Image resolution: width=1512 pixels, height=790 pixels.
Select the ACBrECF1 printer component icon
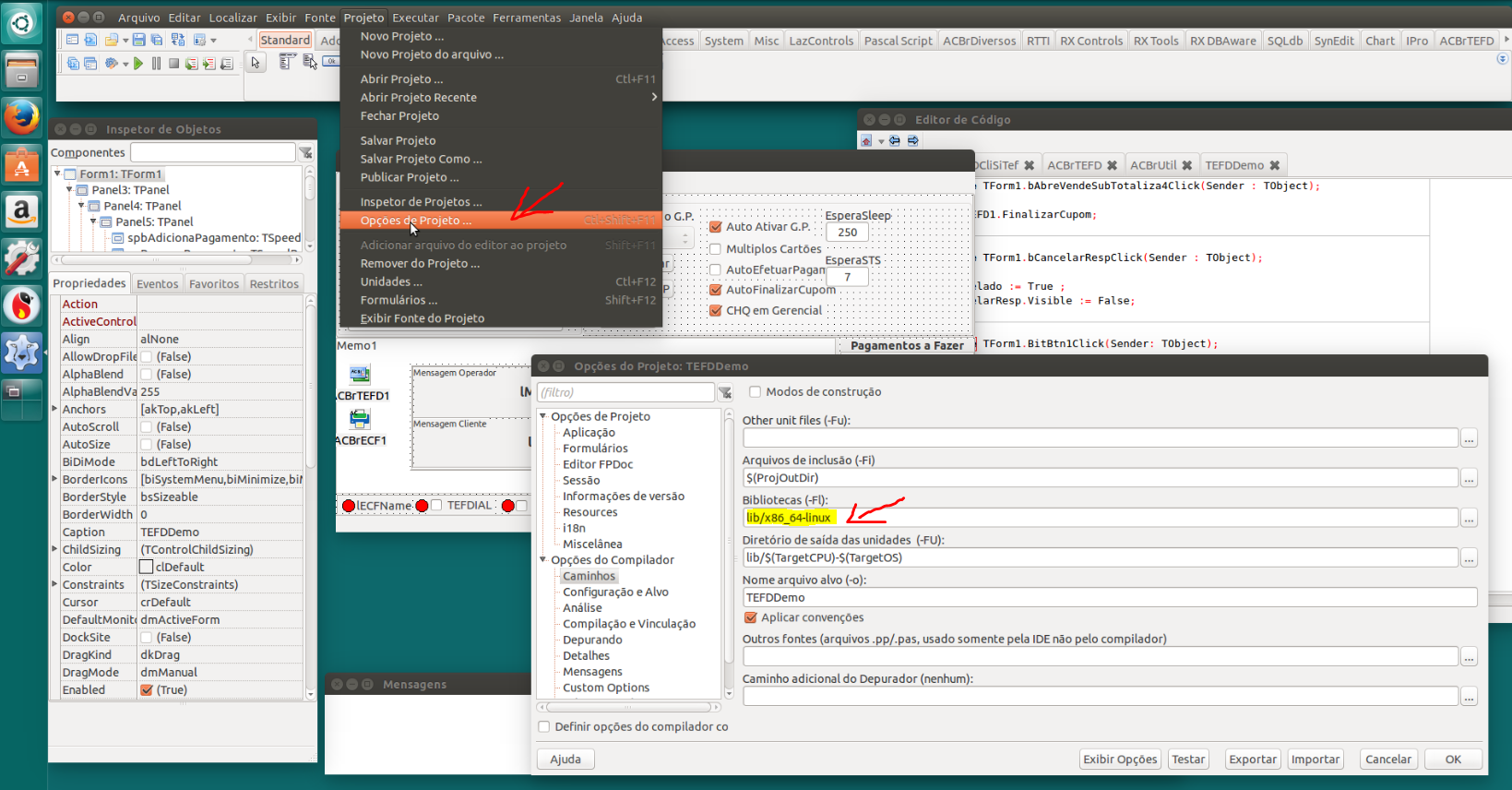pyautogui.click(x=360, y=419)
